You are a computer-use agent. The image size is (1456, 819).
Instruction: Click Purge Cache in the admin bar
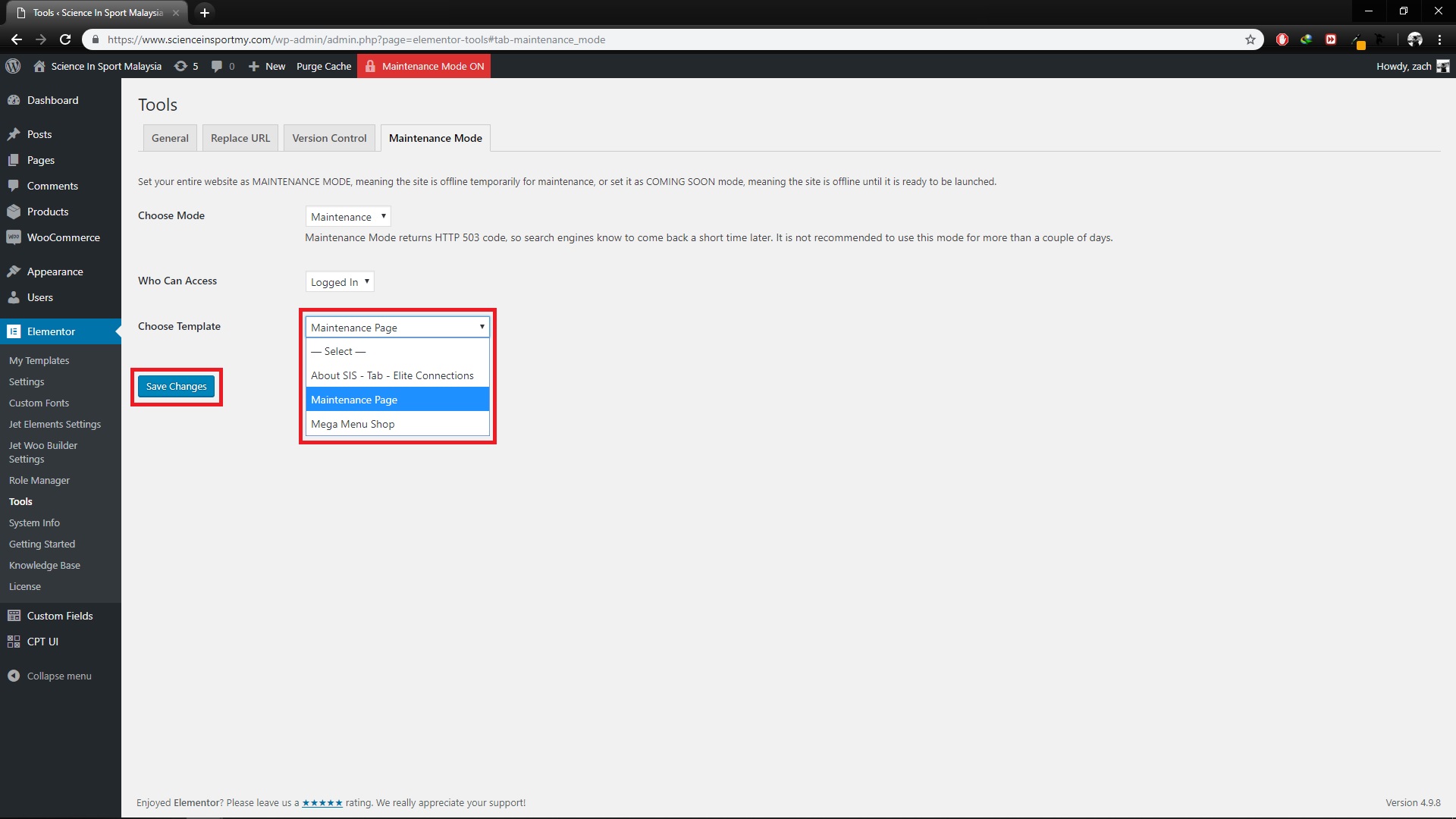pyautogui.click(x=324, y=66)
